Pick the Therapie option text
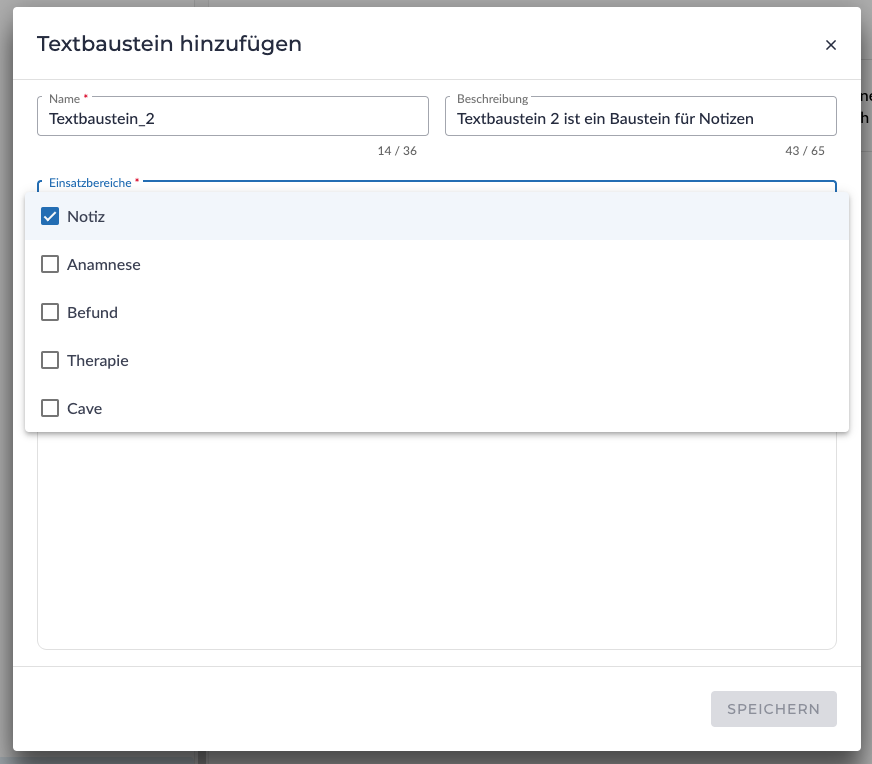872x764 pixels. click(98, 361)
